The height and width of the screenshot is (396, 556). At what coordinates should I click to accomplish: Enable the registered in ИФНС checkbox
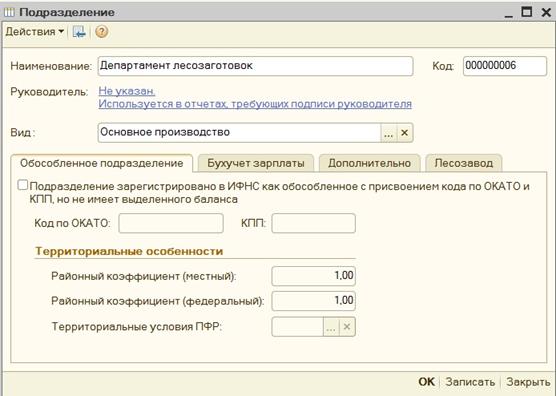[23, 185]
